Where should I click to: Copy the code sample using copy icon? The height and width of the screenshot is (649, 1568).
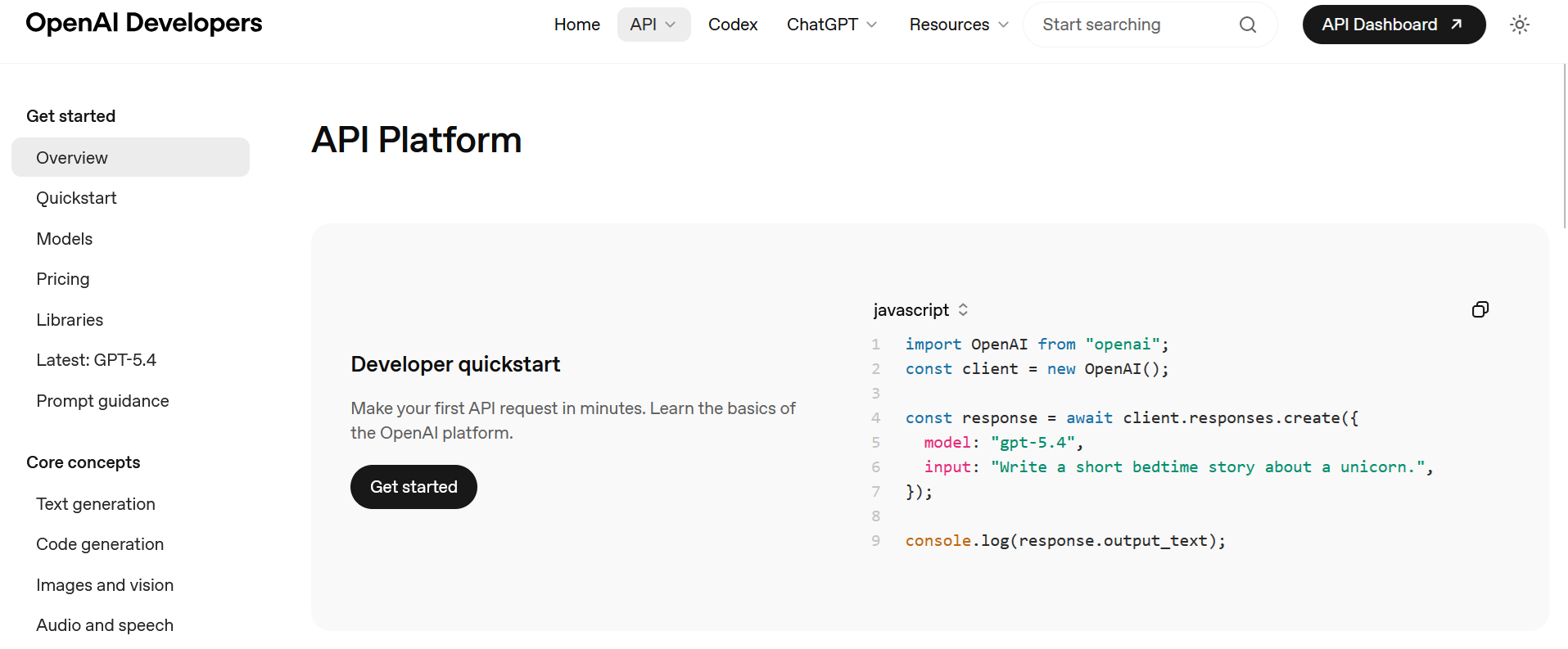[x=1480, y=309]
